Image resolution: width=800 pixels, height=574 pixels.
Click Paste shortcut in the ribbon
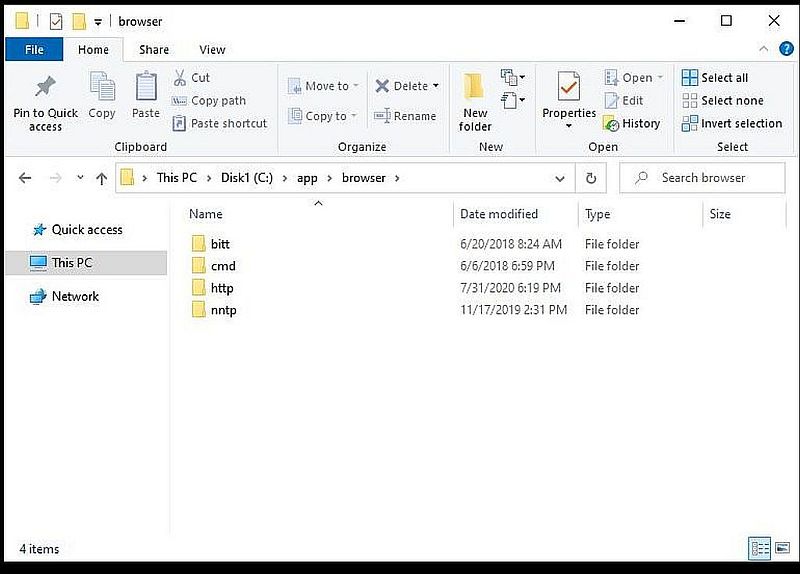pos(220,123)
